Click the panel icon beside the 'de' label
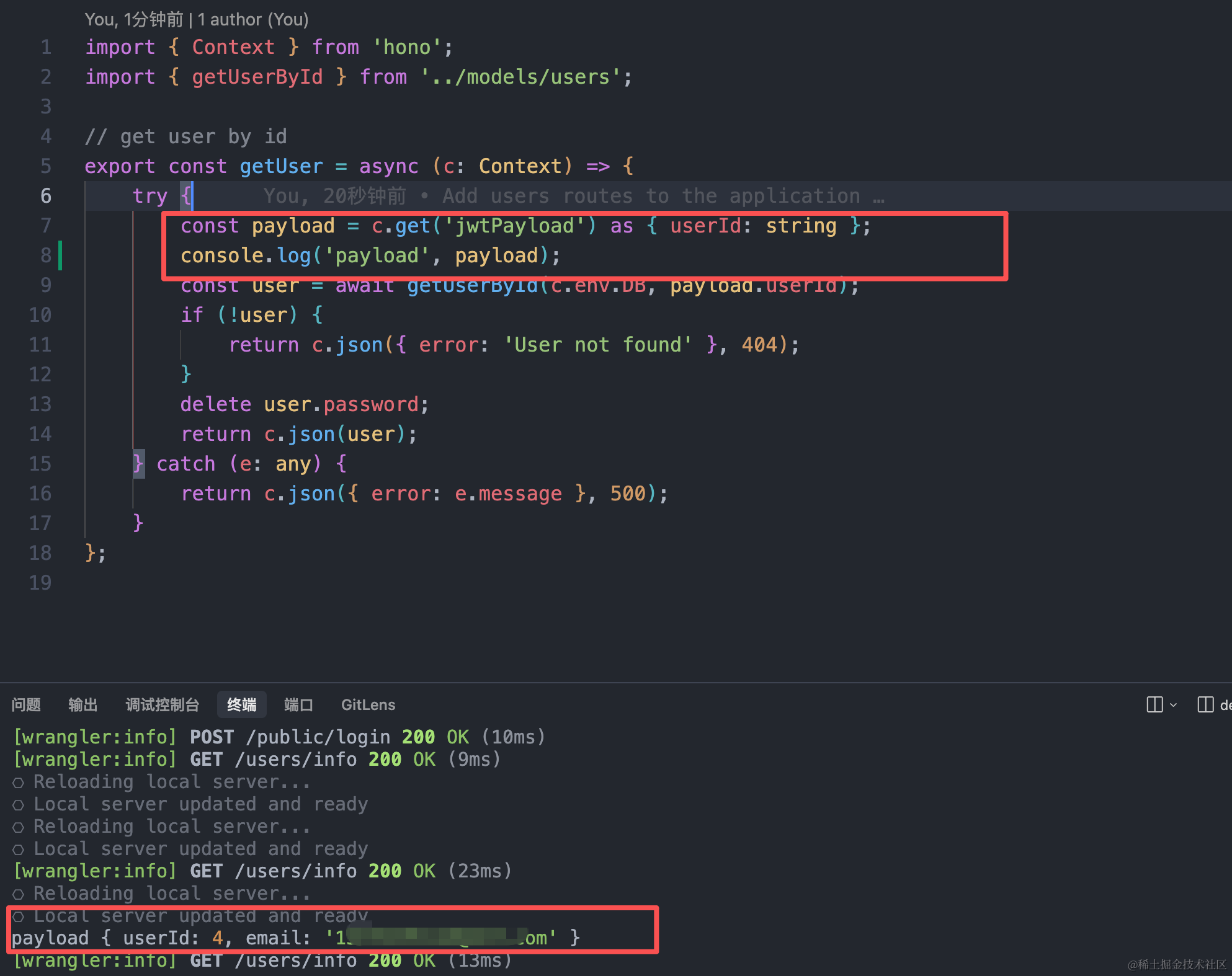 tap(1205, 704)
